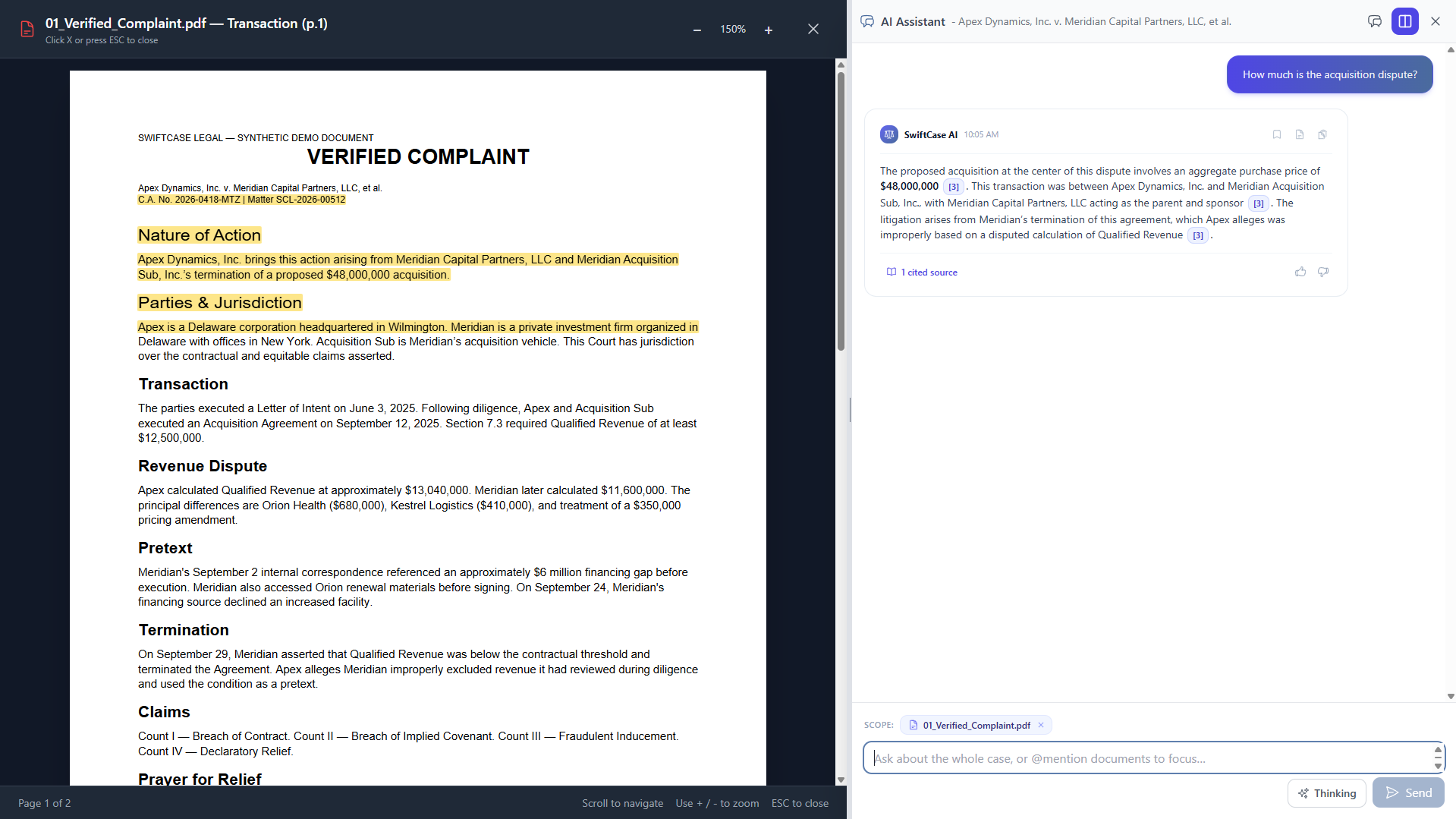The image size is (1456, 819).
Task: Save response as document note icon
Action: [1299, 134]
